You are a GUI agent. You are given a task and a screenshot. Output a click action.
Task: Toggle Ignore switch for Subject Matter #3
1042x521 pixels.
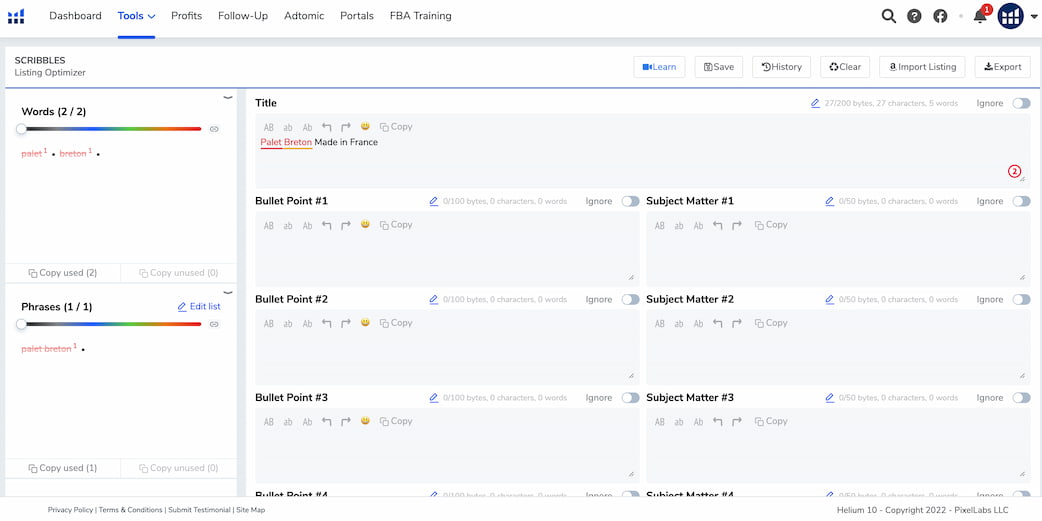[x=1021, y=397]
